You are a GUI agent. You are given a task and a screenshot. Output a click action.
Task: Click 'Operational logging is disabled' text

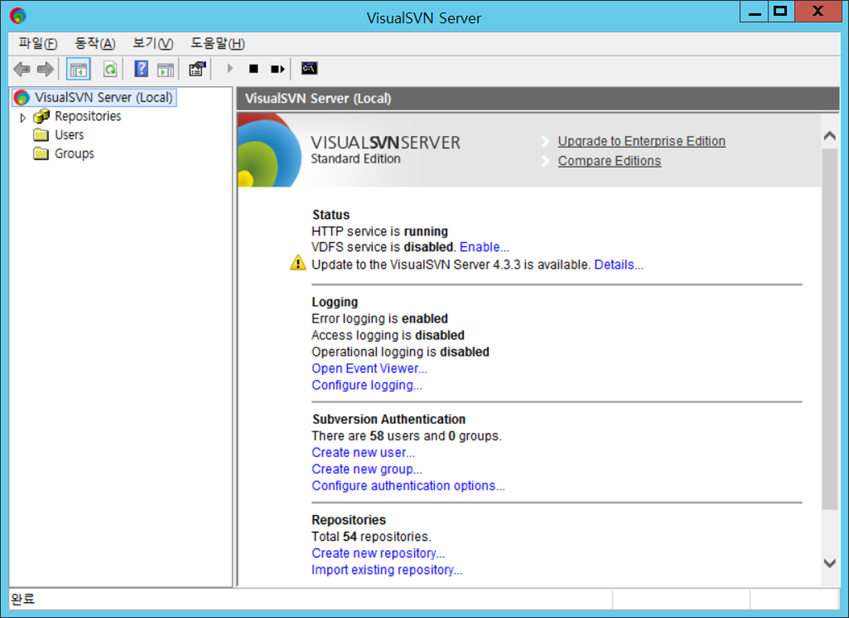coord(400,352)
